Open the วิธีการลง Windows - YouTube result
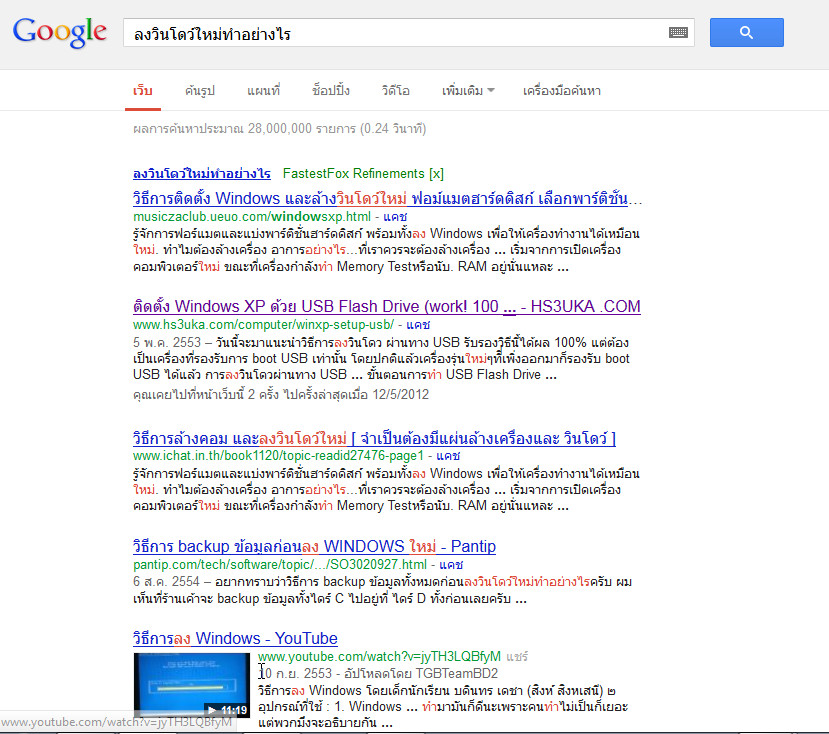Screen dimensions: 829x734 (x=235, y=638)
